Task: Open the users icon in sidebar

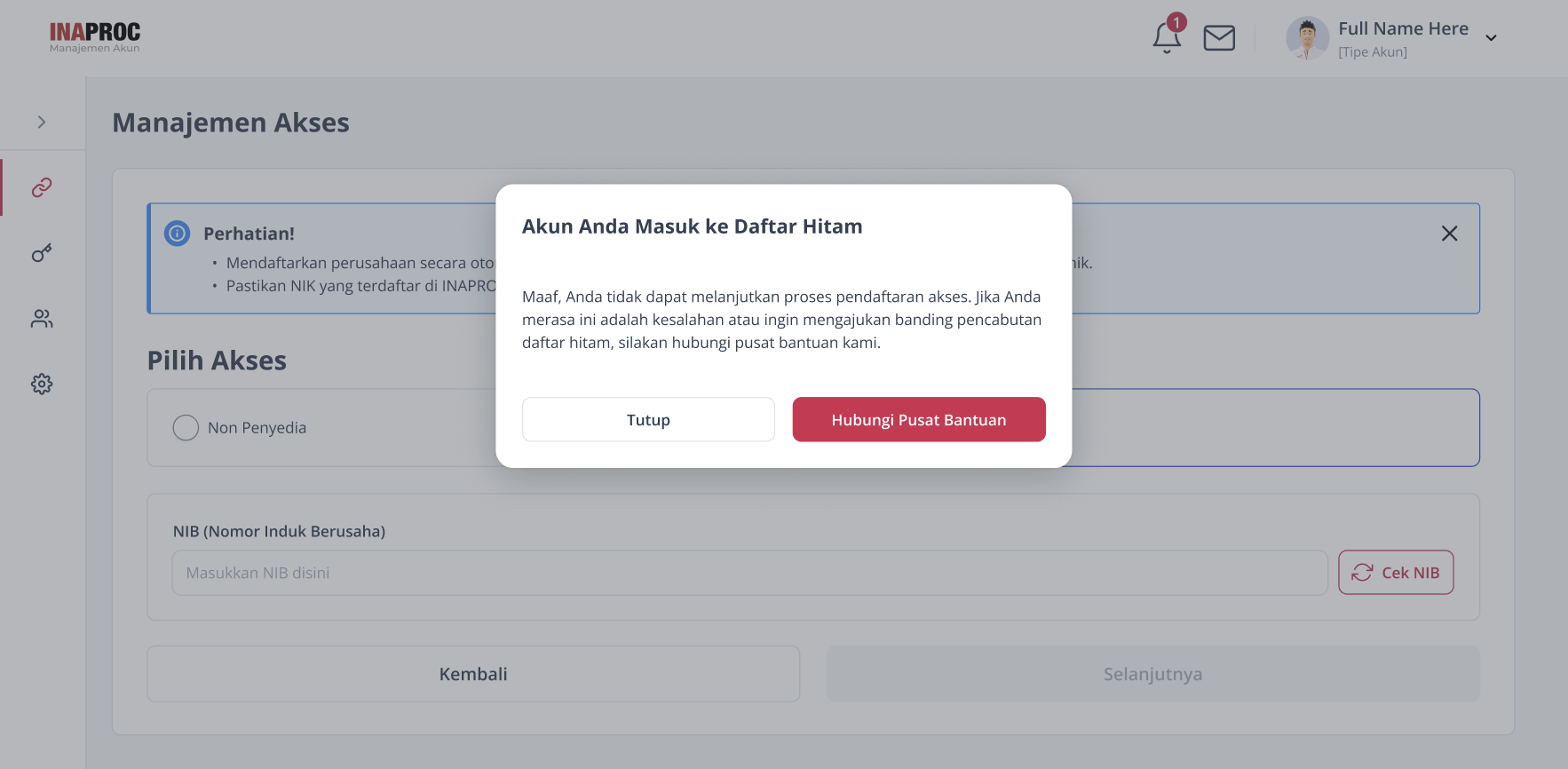Action: click(42, 319)
